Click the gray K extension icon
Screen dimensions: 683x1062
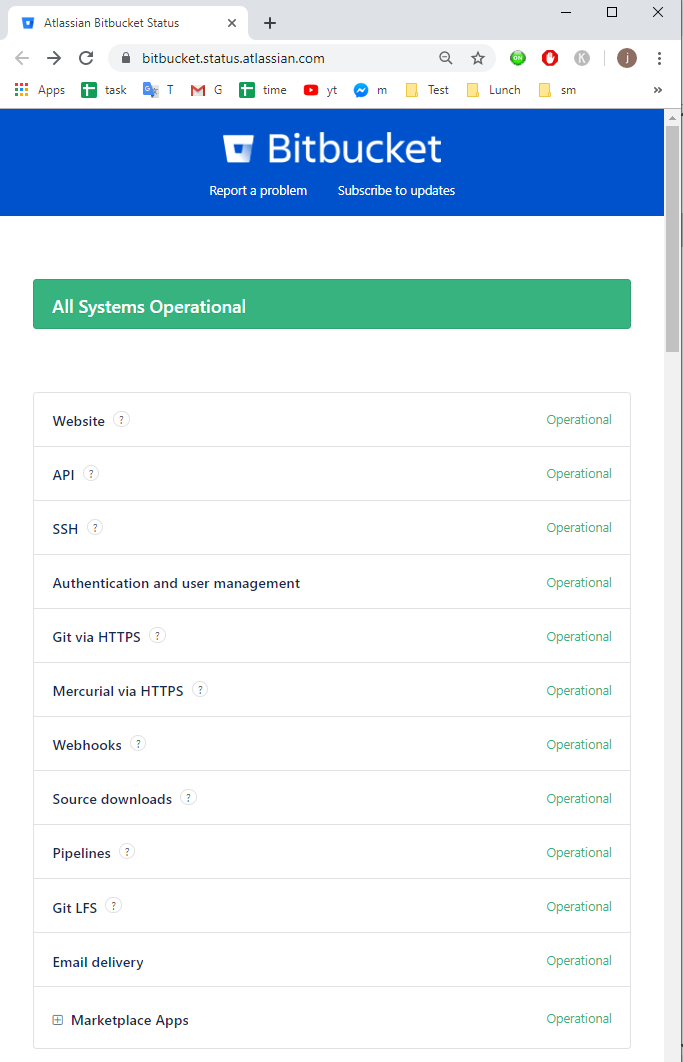582,58
